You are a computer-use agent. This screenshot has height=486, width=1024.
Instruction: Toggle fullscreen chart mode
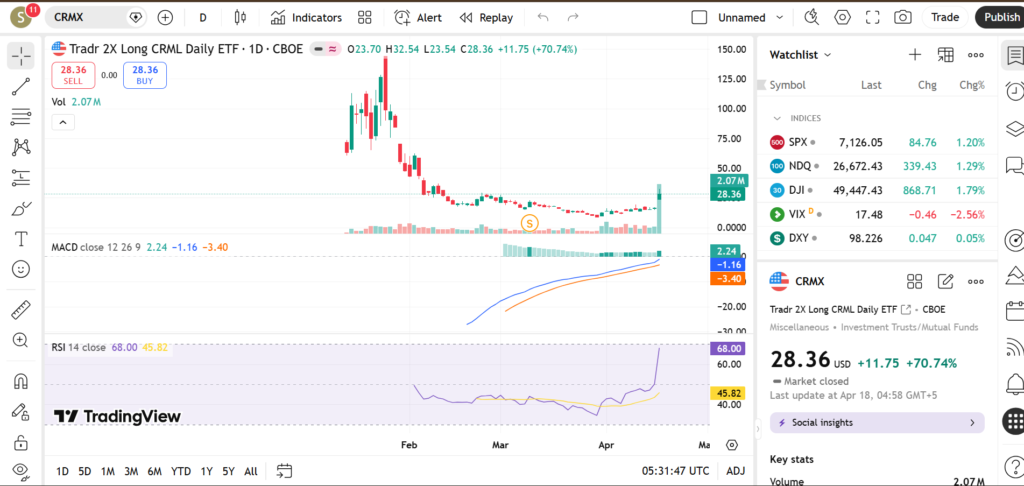[873, 17]
